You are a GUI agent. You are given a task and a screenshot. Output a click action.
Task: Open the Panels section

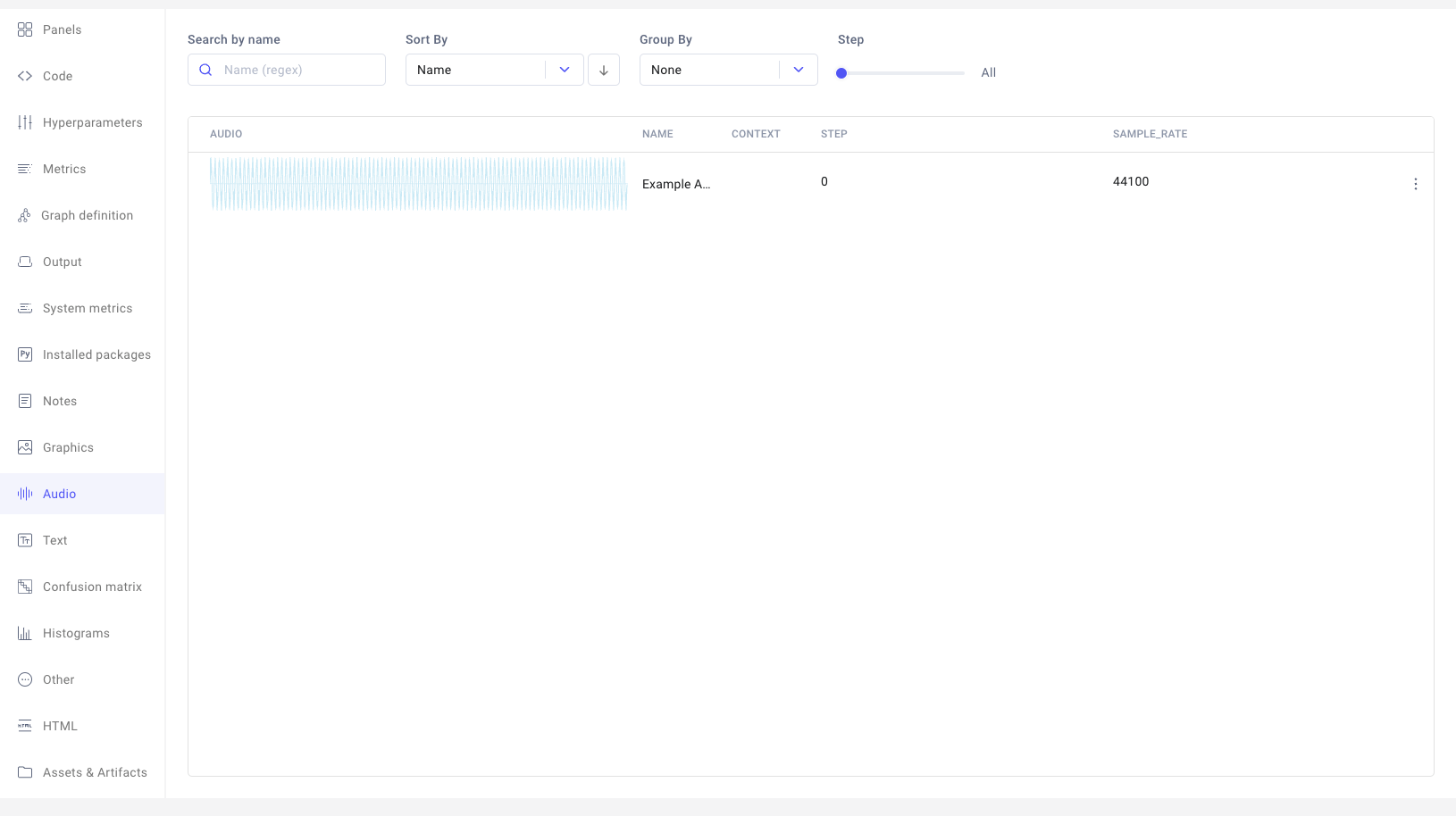coord(60,29)
